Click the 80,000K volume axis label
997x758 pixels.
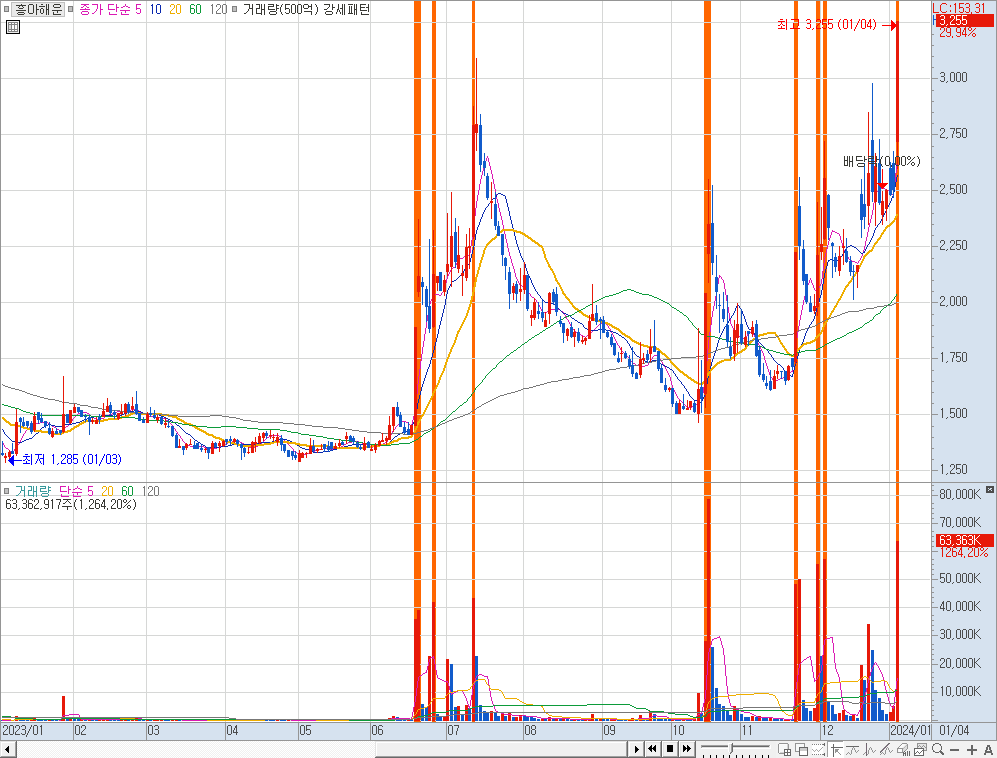959,494
